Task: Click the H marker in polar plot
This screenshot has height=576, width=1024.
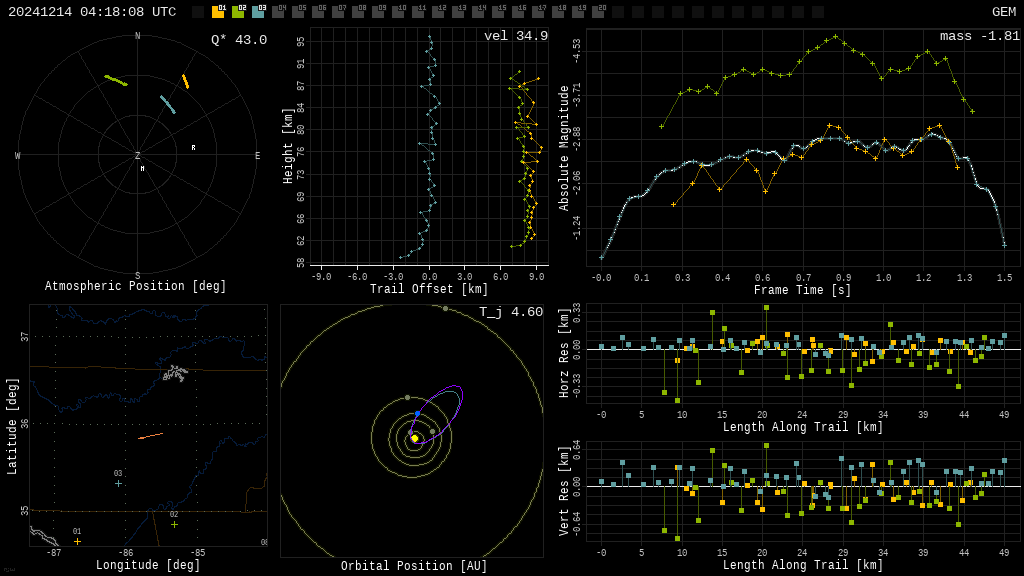Action: click(x=142, y=169)
